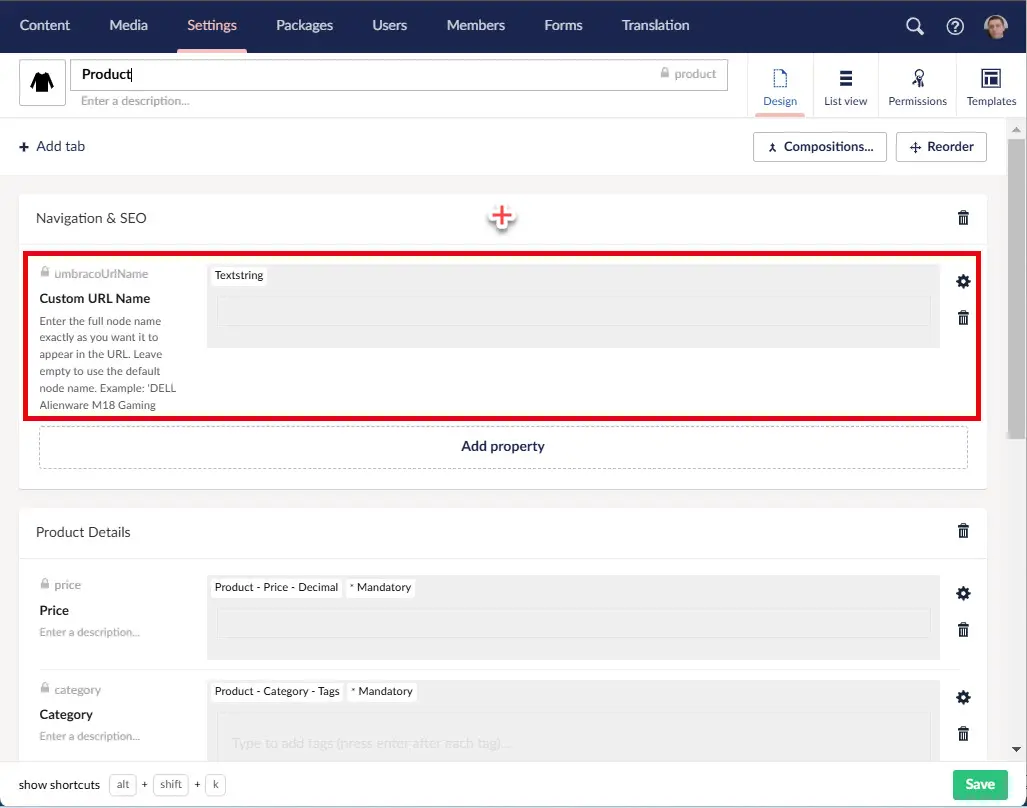This screenshot has height=808, width=1027.
Task: Click the Add property button
Action: (x=502, y=446)
